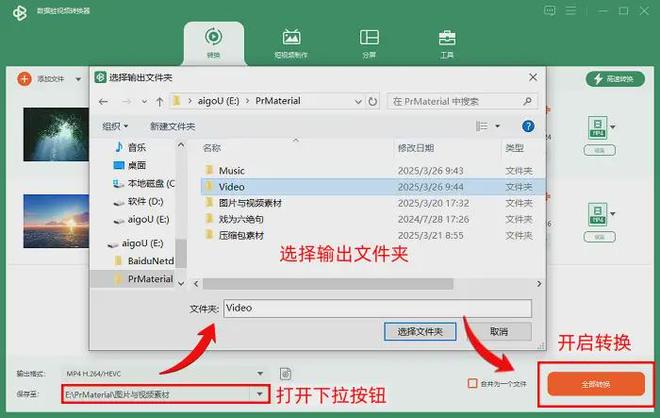Expand the 保存至 save path dropdown
Screen dimensions: 660x418
[x=260, y=395]
